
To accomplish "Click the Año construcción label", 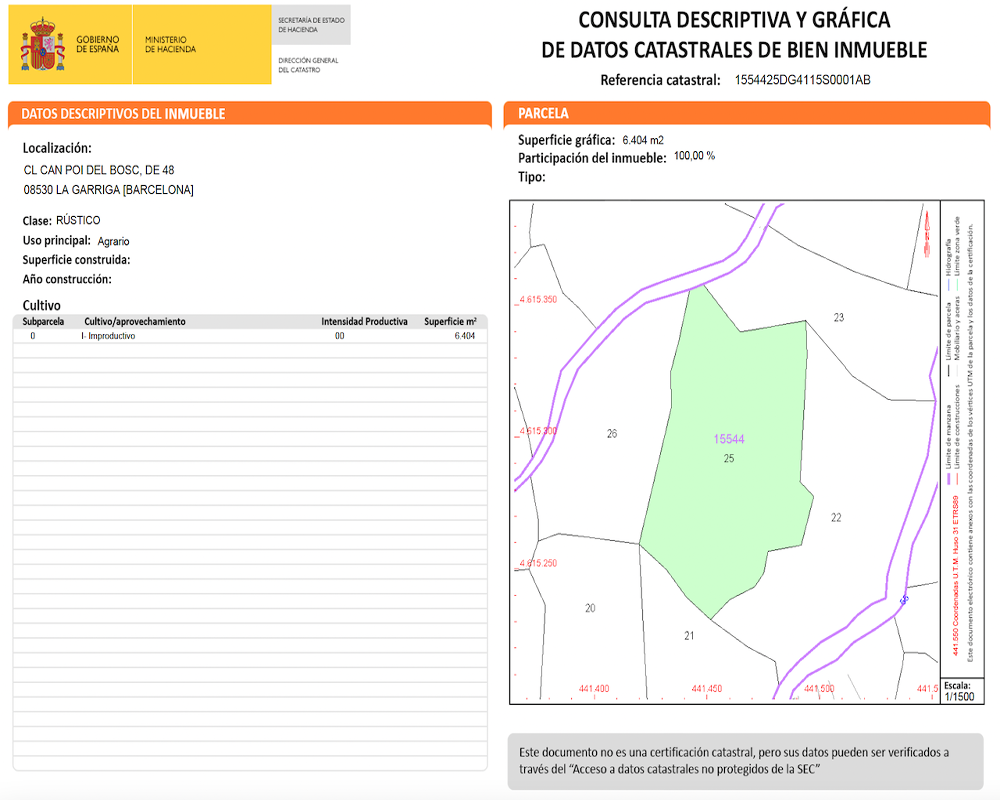I will (x=67, y=279).
